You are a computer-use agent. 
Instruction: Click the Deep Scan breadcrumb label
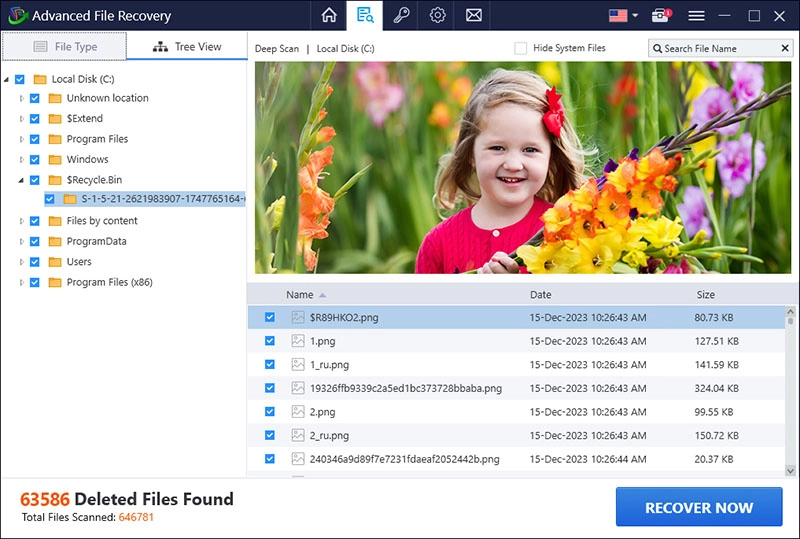click(277, 48)
